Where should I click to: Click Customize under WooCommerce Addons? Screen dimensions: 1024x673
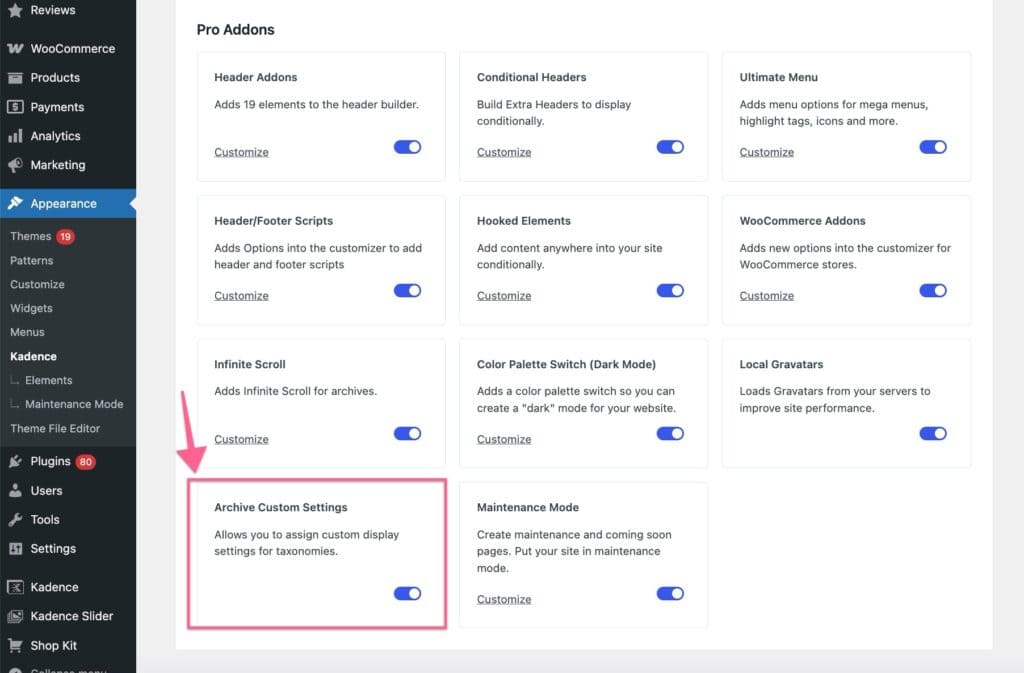[x=766, y=295]
